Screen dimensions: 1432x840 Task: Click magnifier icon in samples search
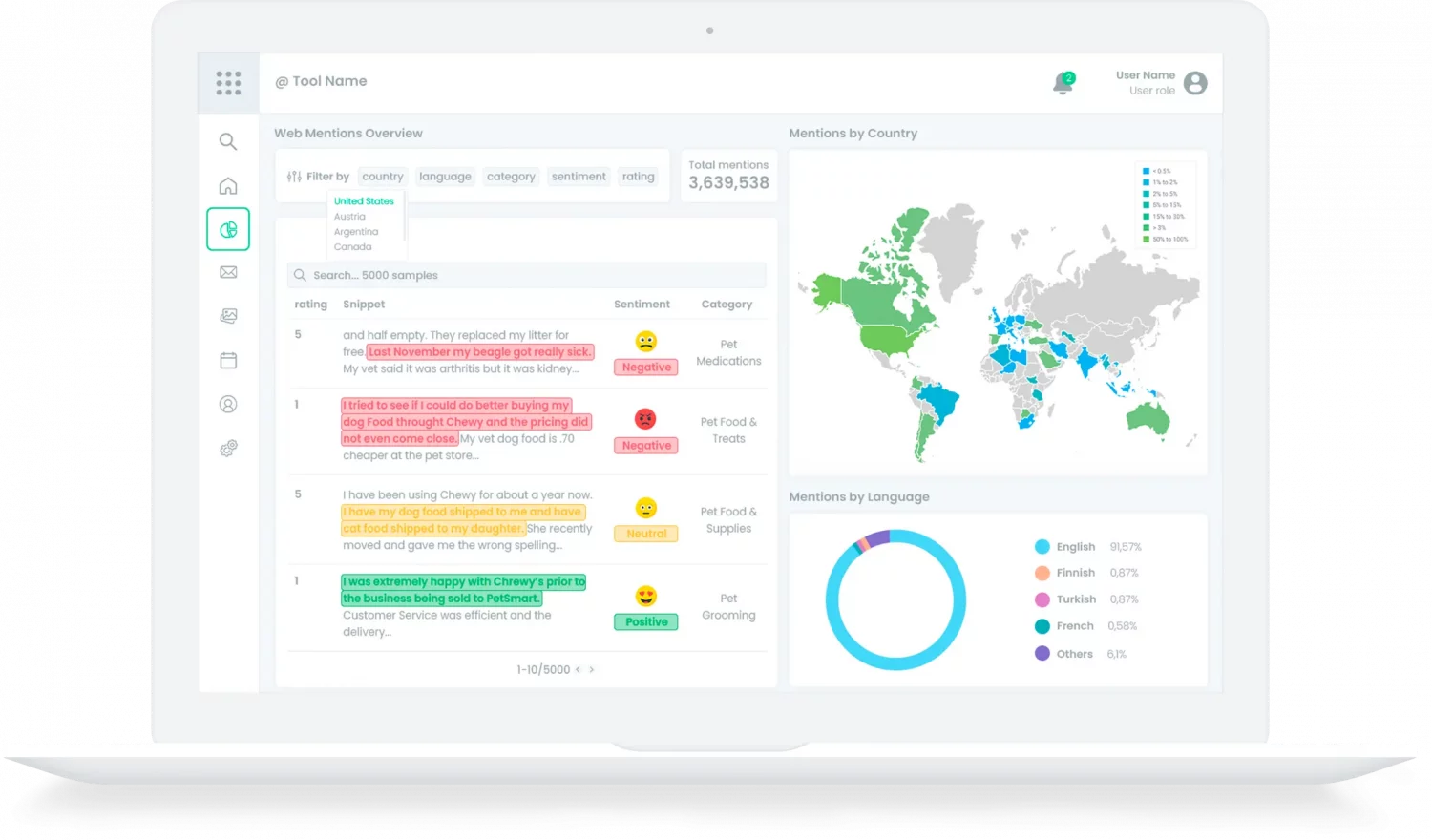pos(300,275)
